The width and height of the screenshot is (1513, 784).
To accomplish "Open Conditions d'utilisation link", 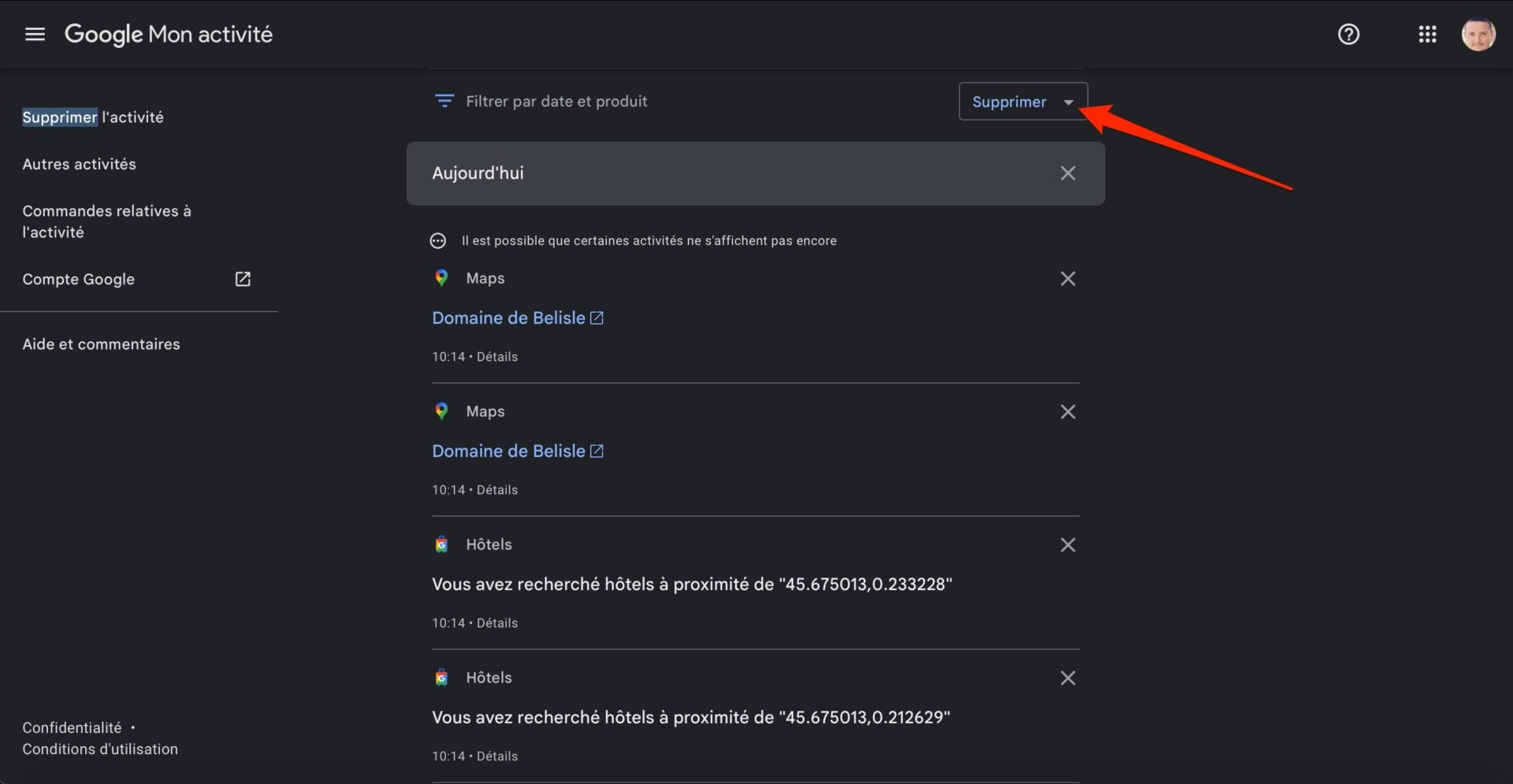I will coord(100,749).
